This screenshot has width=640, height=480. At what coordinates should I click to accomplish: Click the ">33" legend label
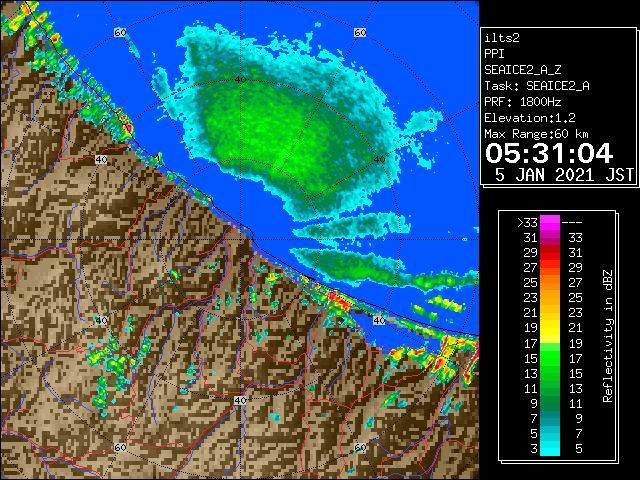click(527, 223)
